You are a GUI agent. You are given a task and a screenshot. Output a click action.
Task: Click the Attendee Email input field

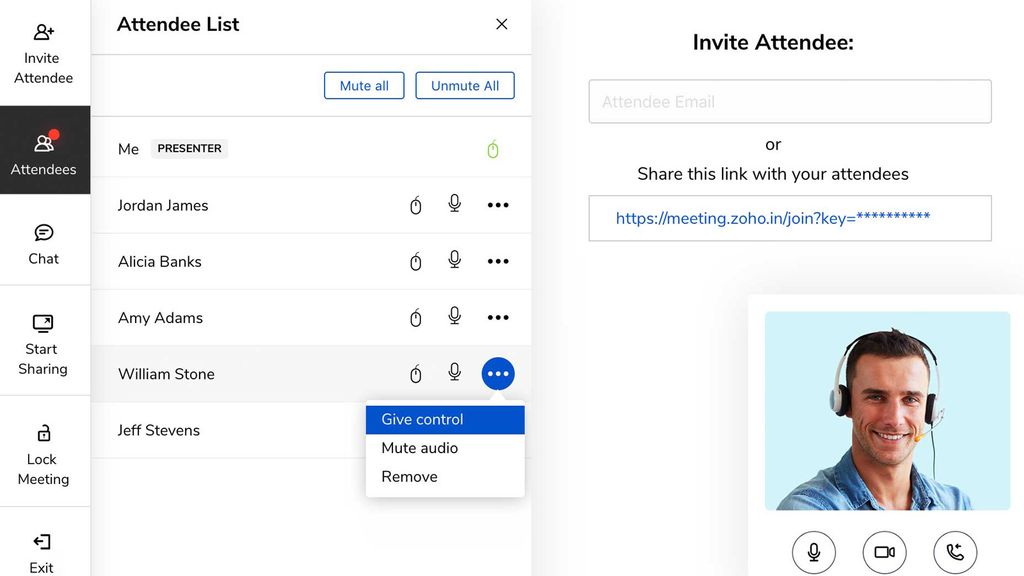(x=790, y=101)
